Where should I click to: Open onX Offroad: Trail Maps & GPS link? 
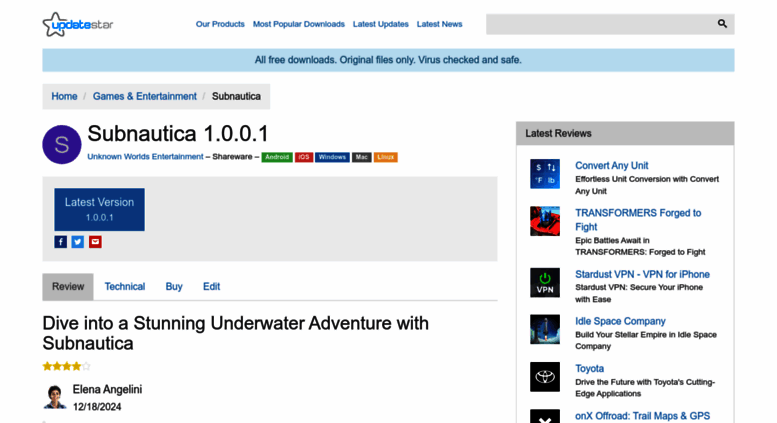point(642,416)
